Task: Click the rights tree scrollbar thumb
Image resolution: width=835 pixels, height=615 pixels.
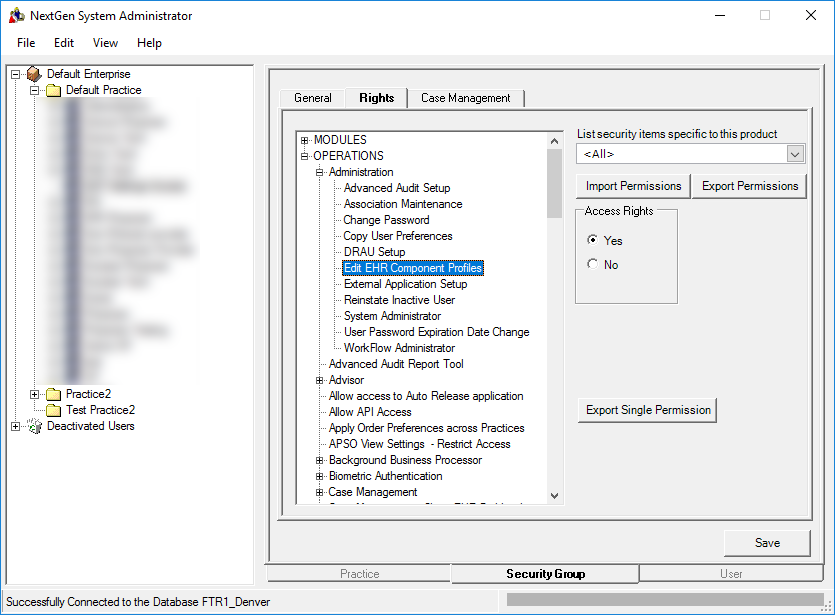Action: 554,184
